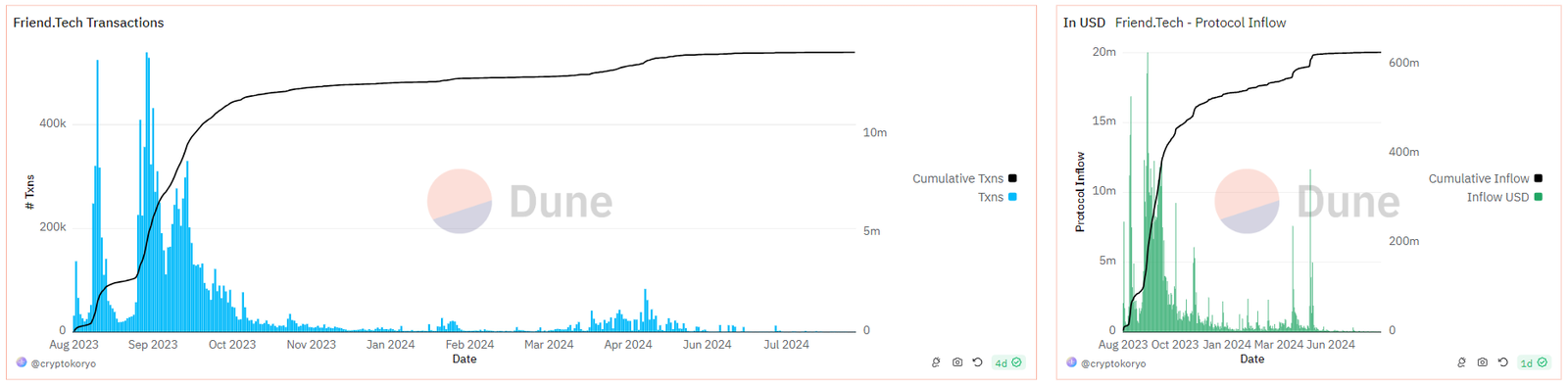Take screenshot of Friend.Tech Transactions chart
Viewport: 1568px width, 384px height.
957,362
